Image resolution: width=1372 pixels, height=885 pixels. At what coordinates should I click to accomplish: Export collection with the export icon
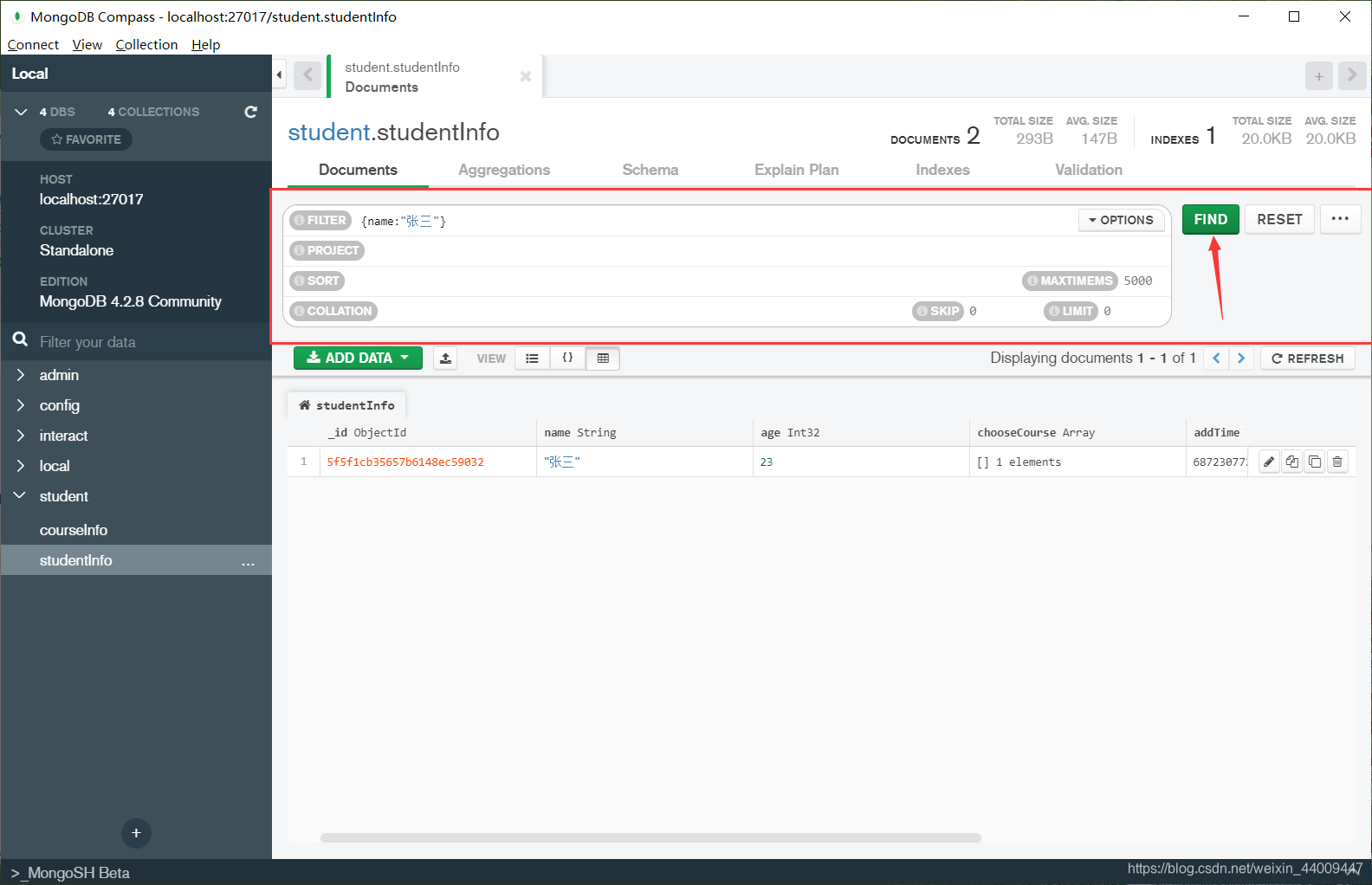pos(445,358)
